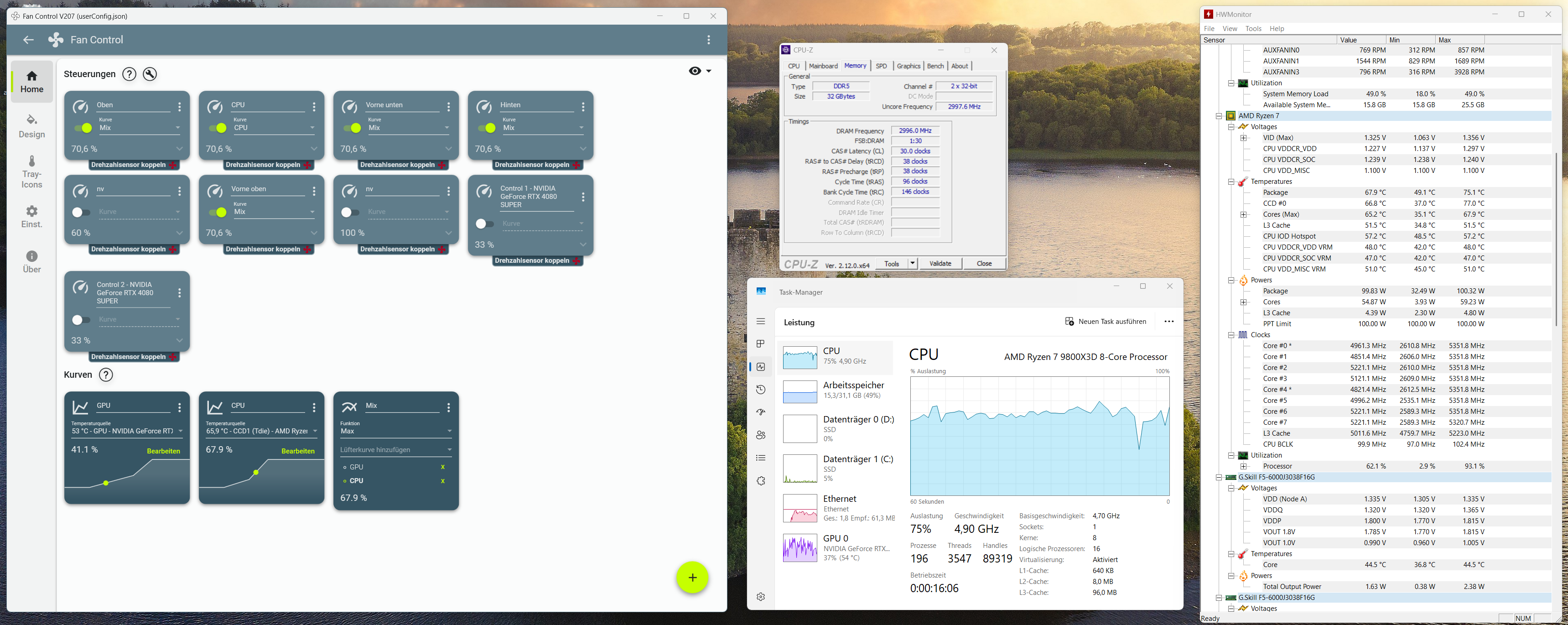The width and height of the screenshot is (1568, 625).
Task: Click Validate button in CPU-Z
Action: pos(940,264)
